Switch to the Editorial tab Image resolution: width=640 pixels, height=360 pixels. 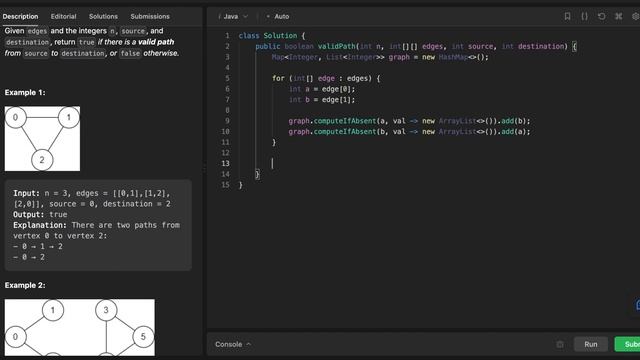click(63, 16)
